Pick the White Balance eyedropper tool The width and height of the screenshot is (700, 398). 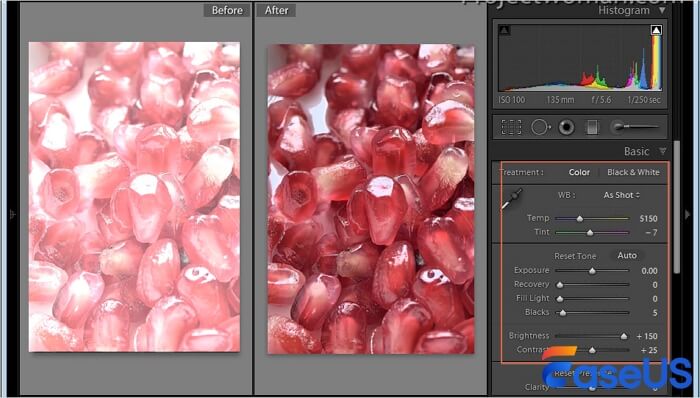coord(511,199)
